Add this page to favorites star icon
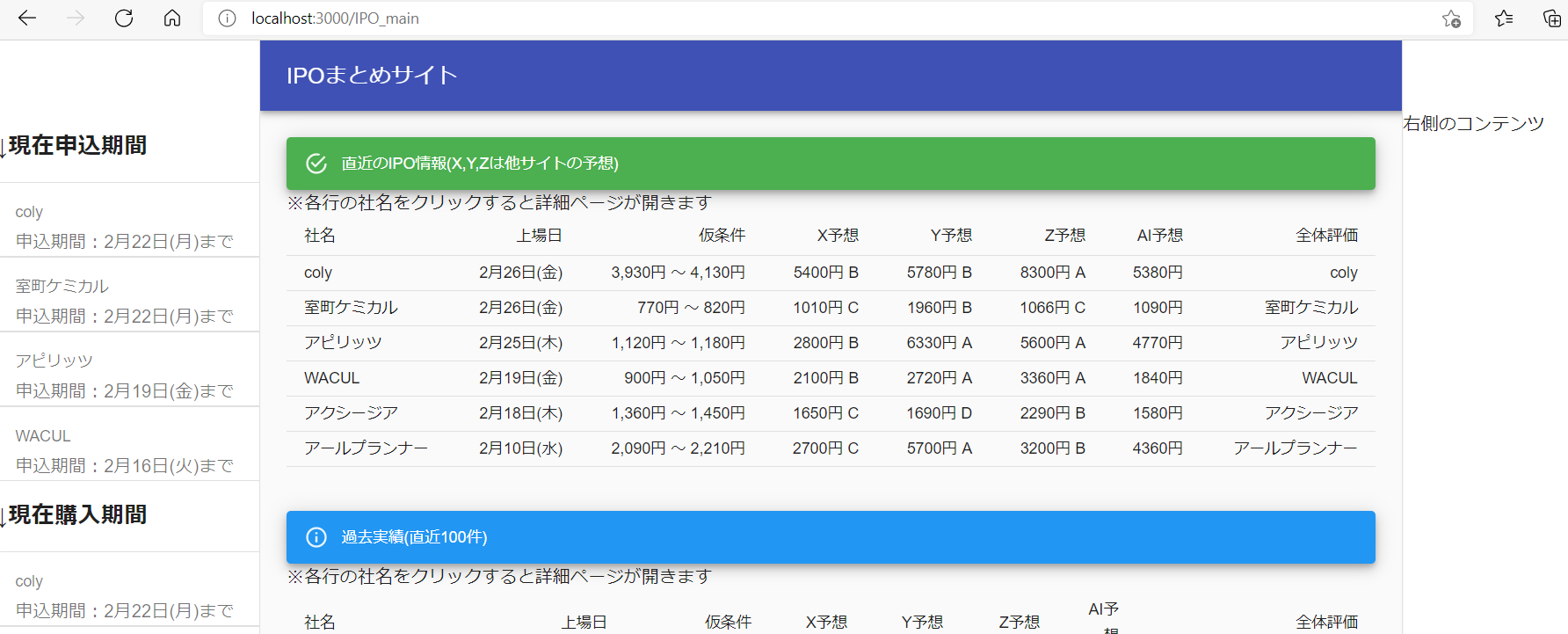Screen dimensions: 1568x634 (x=1451, y=18)
